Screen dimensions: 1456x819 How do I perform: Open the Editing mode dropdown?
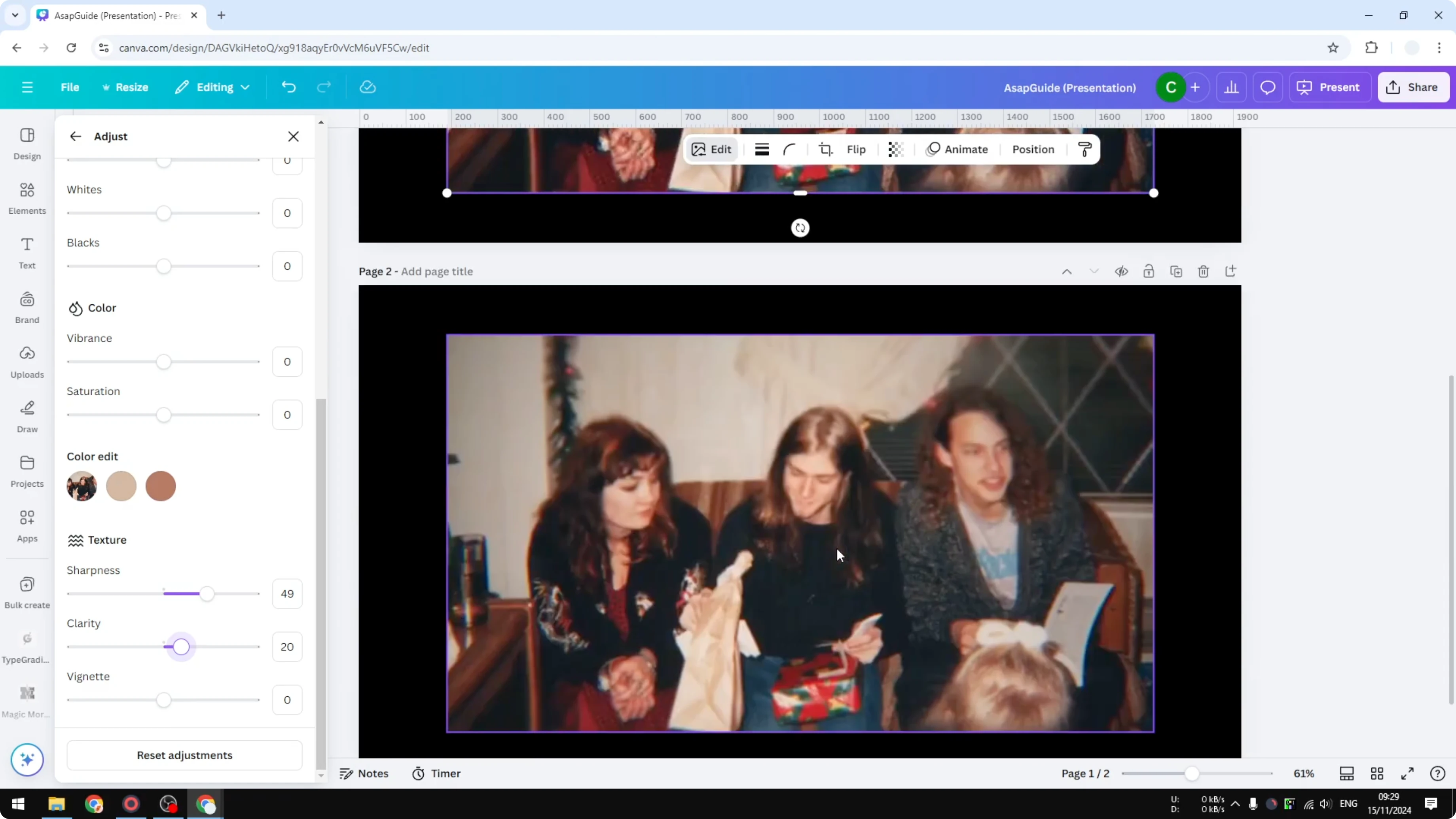(212, 87)
